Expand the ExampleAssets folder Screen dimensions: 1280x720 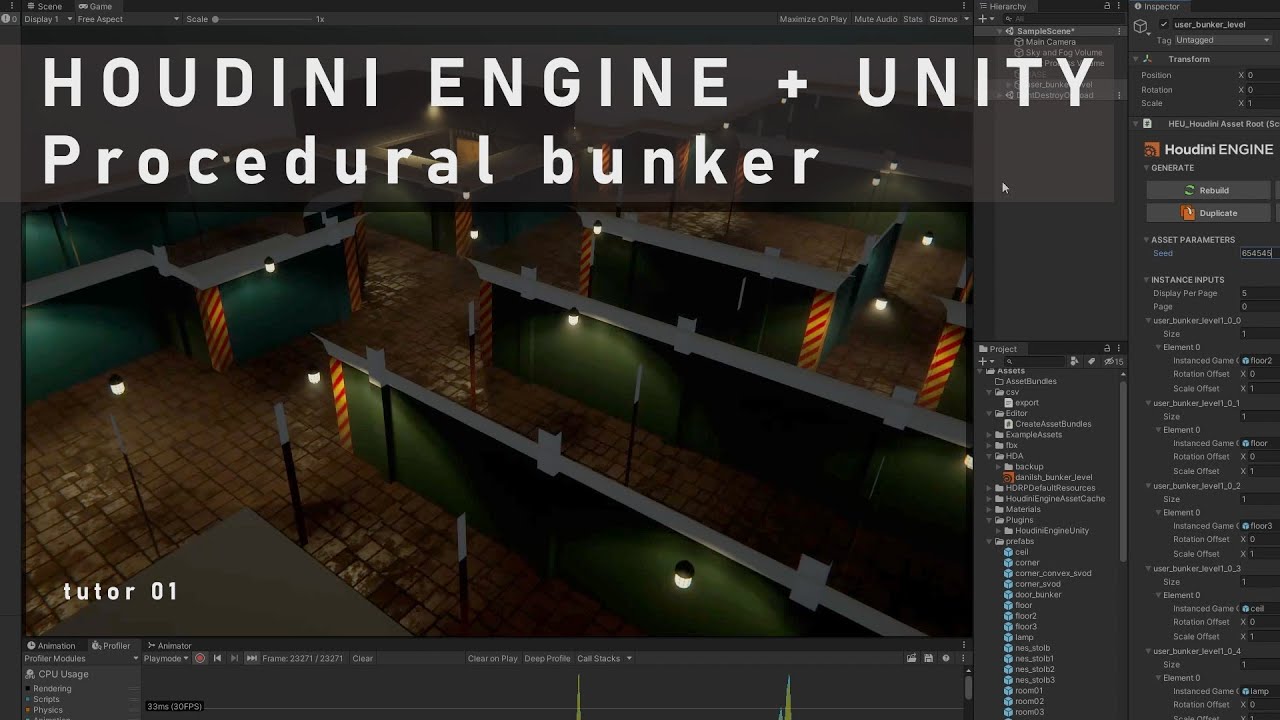(x=988, y=435)
